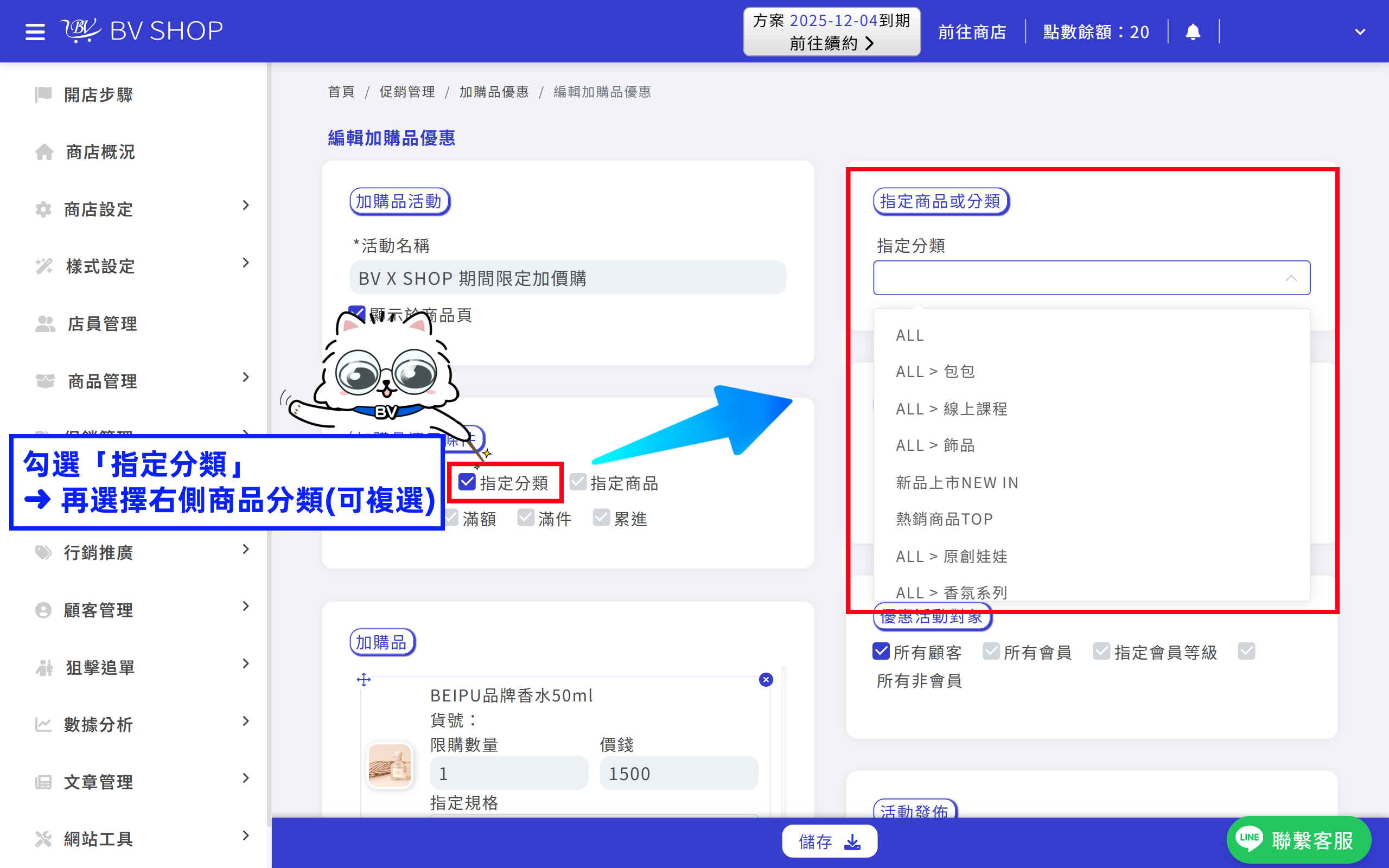Image resolution: width=1389 pixels, height=868 pixels.
Task: Collapse the 指定分類 dropdown box
Action: pyautogui.click(x=1092, y=278)
